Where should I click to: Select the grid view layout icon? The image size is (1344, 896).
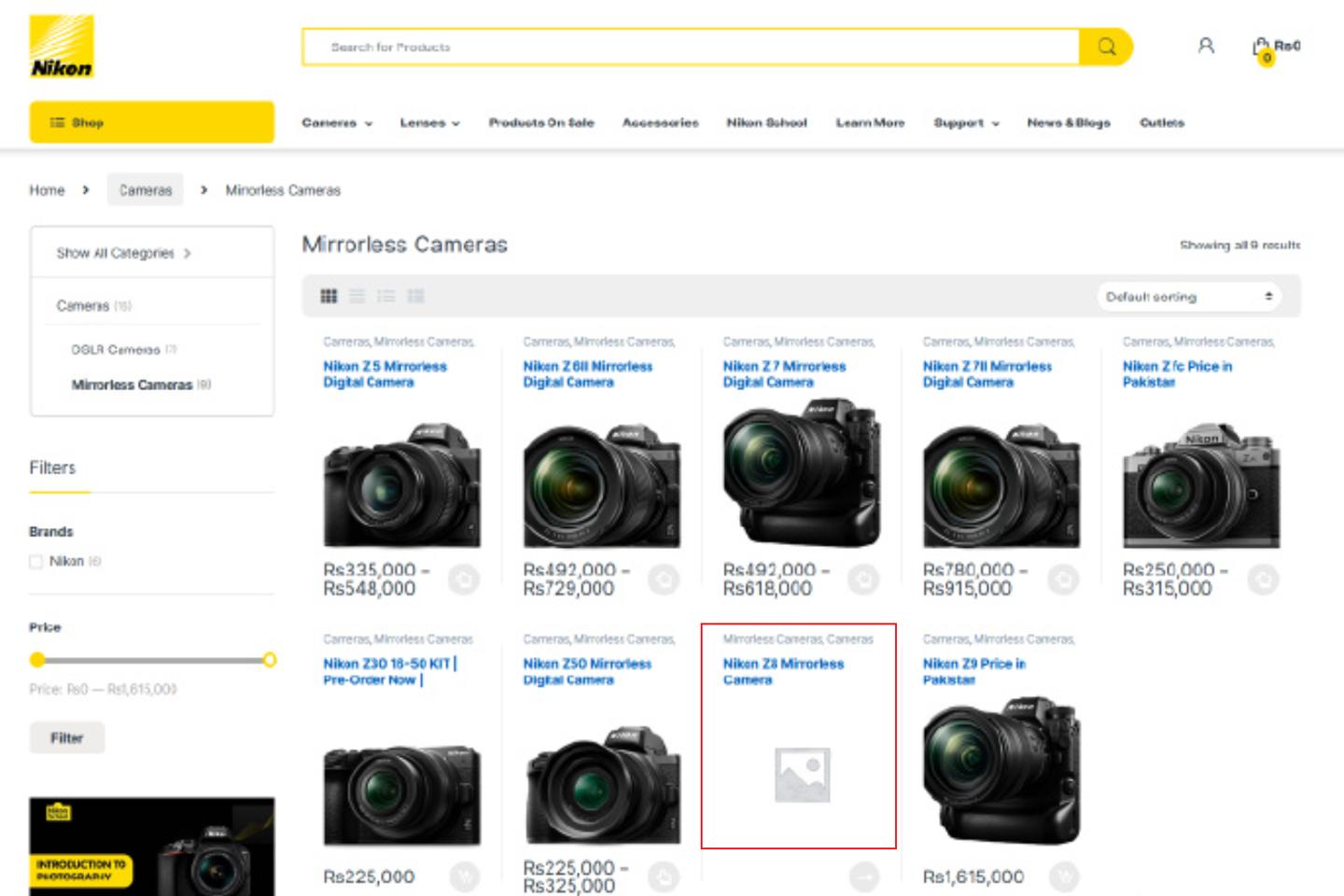(329, 296)
